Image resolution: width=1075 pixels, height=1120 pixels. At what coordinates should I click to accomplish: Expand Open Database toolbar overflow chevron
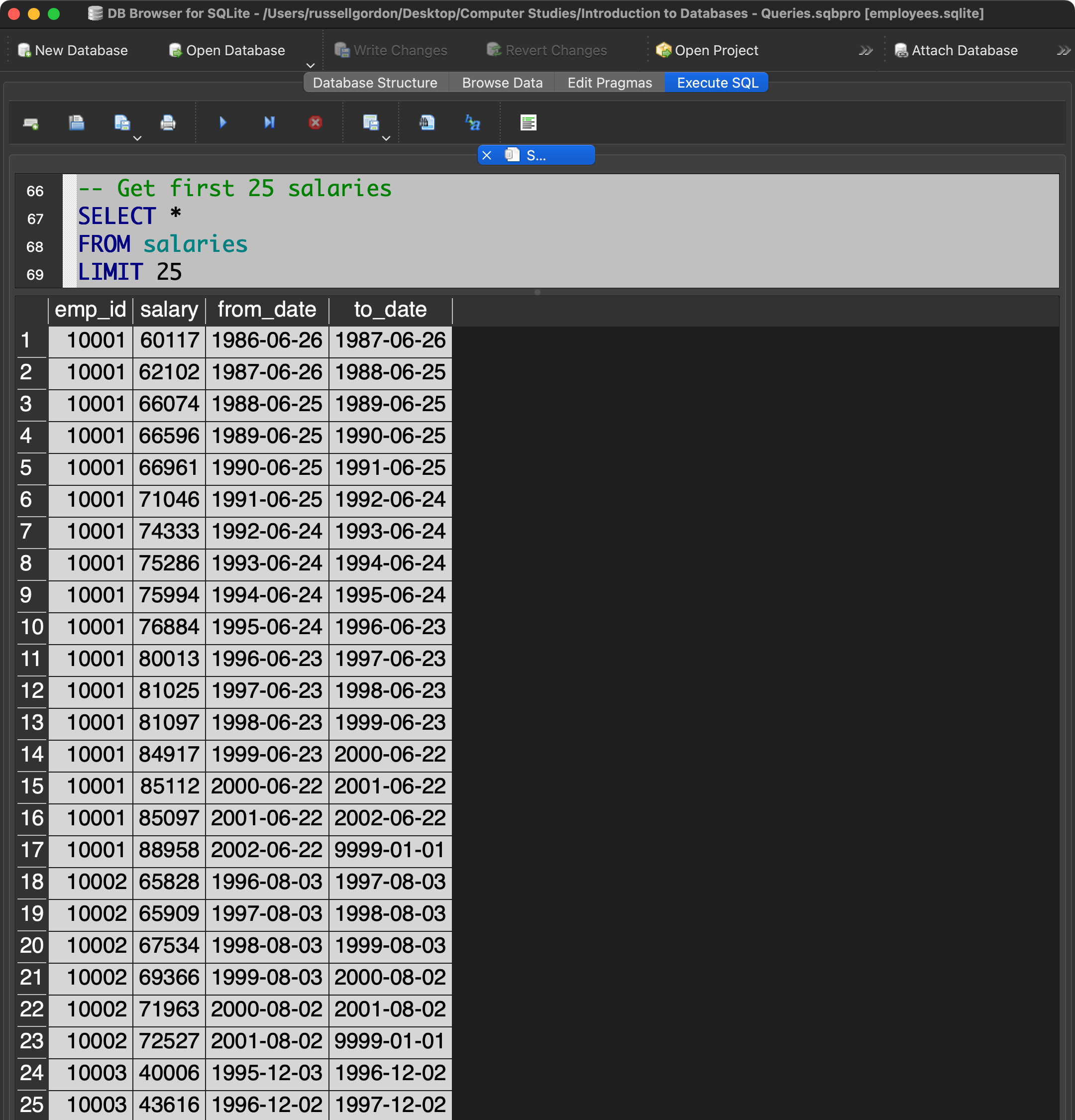[x=310, y=65]
